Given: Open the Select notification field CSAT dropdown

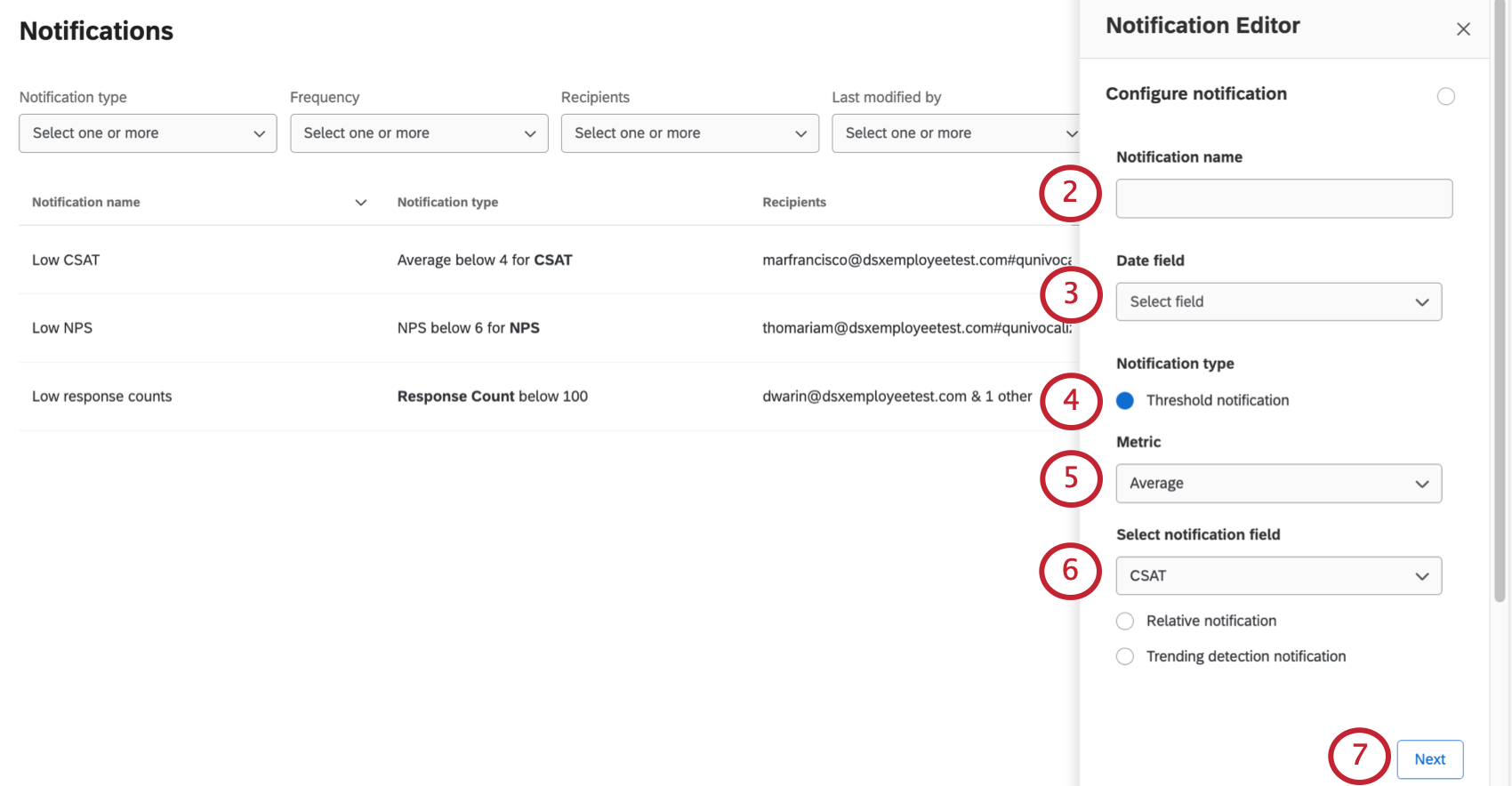Looking at the screenshot, I should 1278,576.
